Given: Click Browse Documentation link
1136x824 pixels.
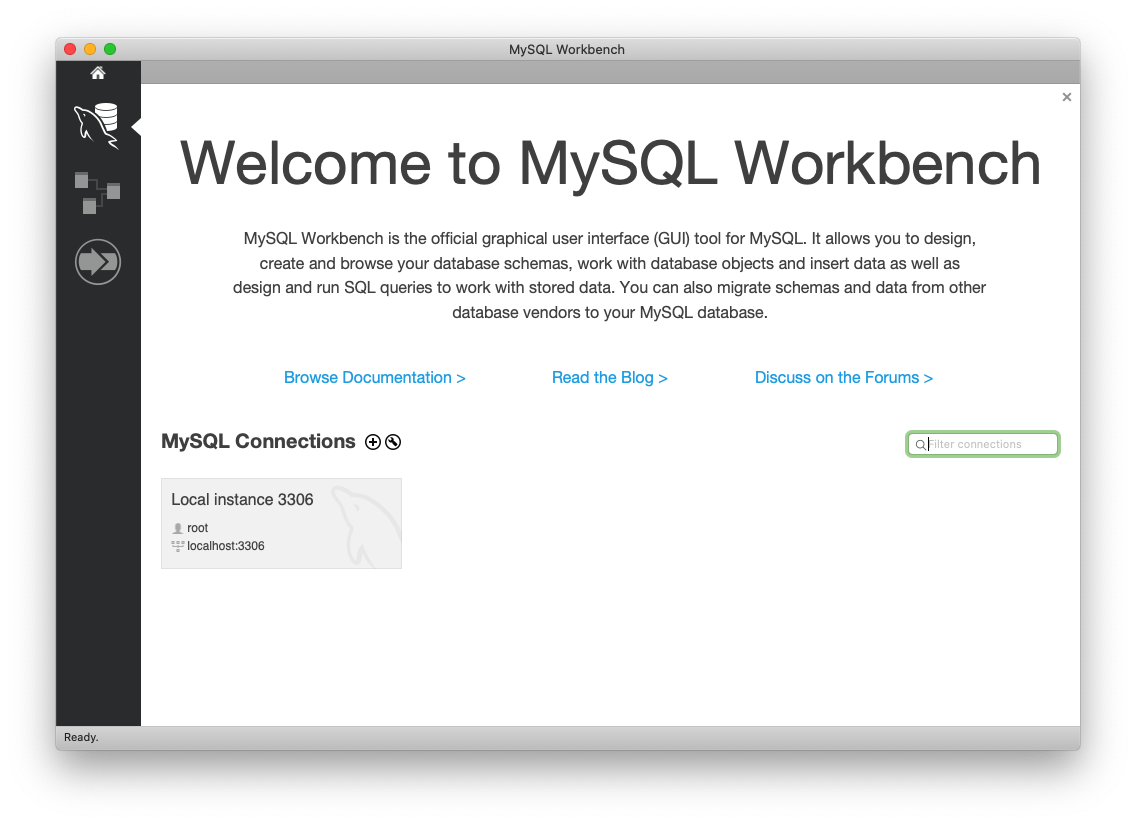Looking at the screenshot, I should point(375,378).
